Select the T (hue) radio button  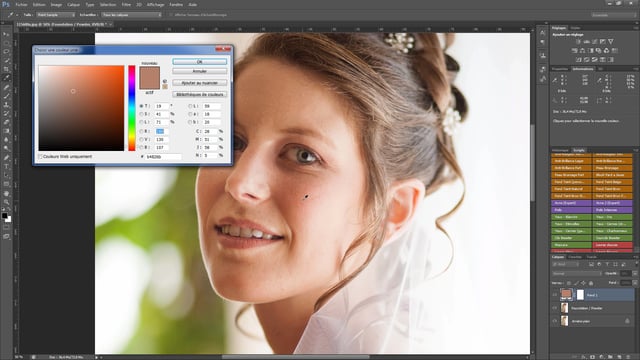click(142, 106)
